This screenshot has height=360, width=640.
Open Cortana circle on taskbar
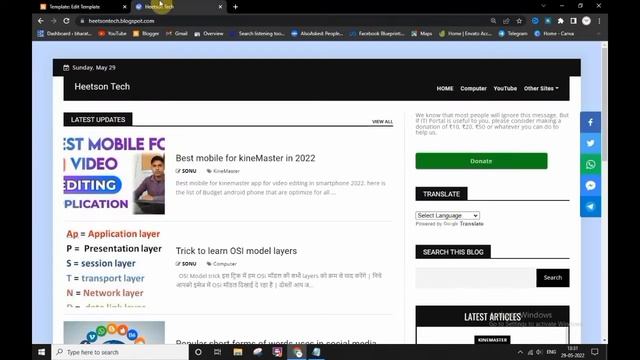click(198, 352)
